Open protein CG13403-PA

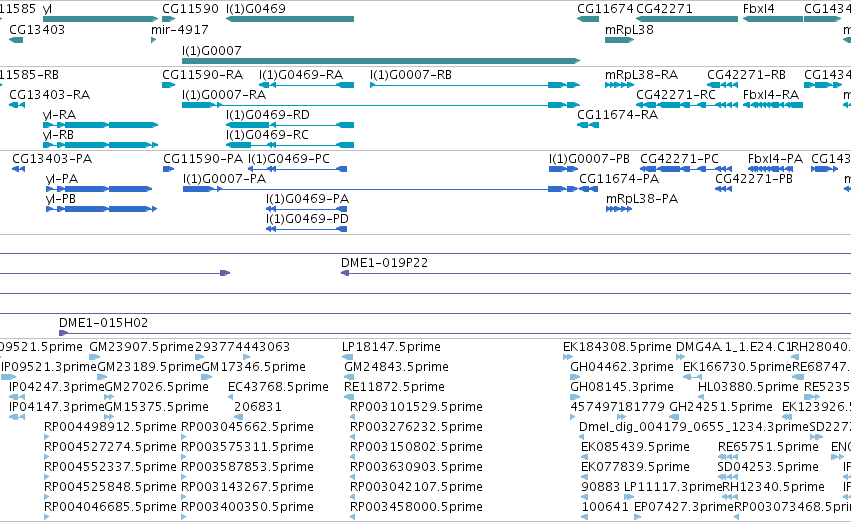(x=52, y=158)
